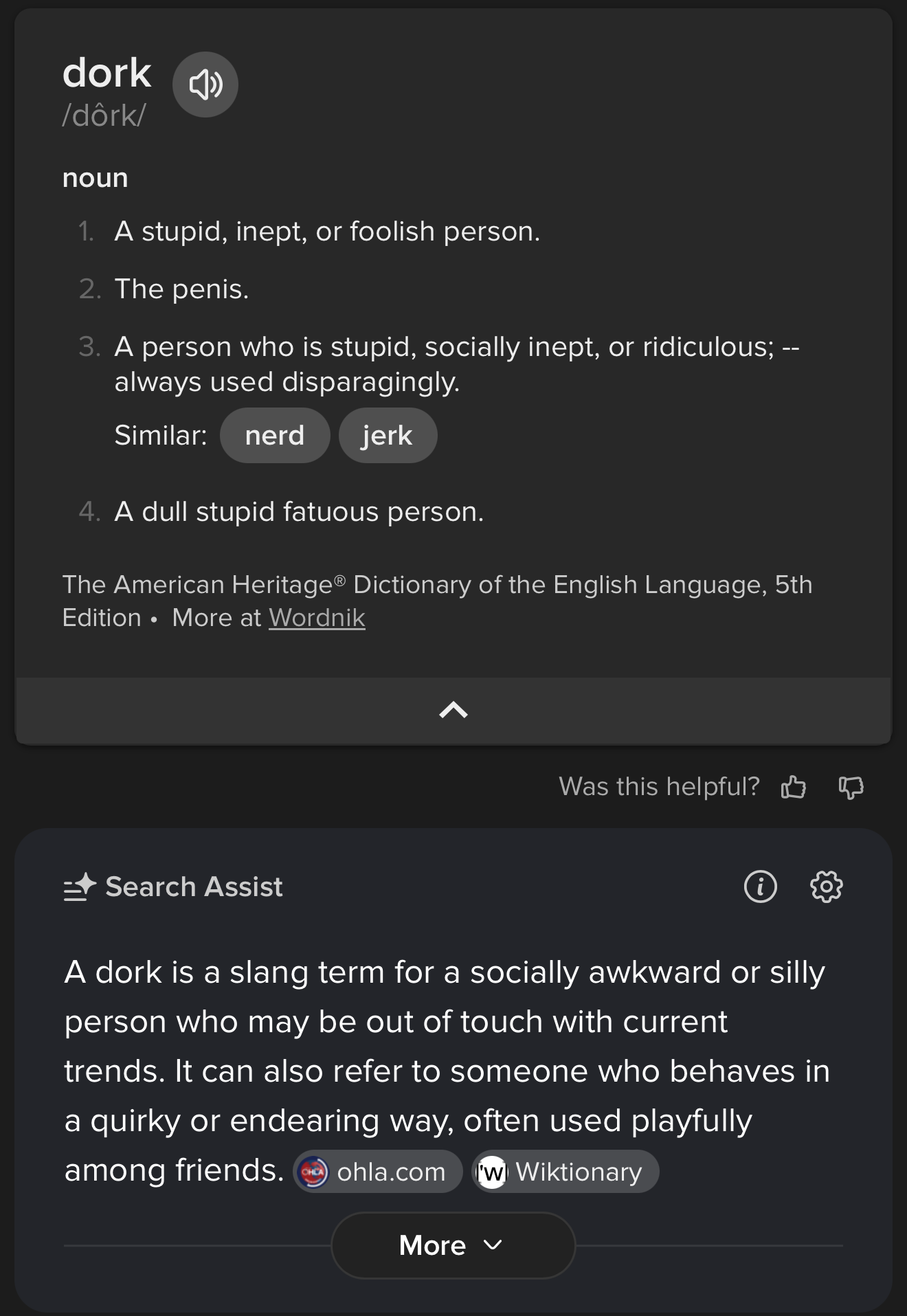The image size is (907, 1316).
Task: Play the dork pronunciation audio
Action: (205, 85)
